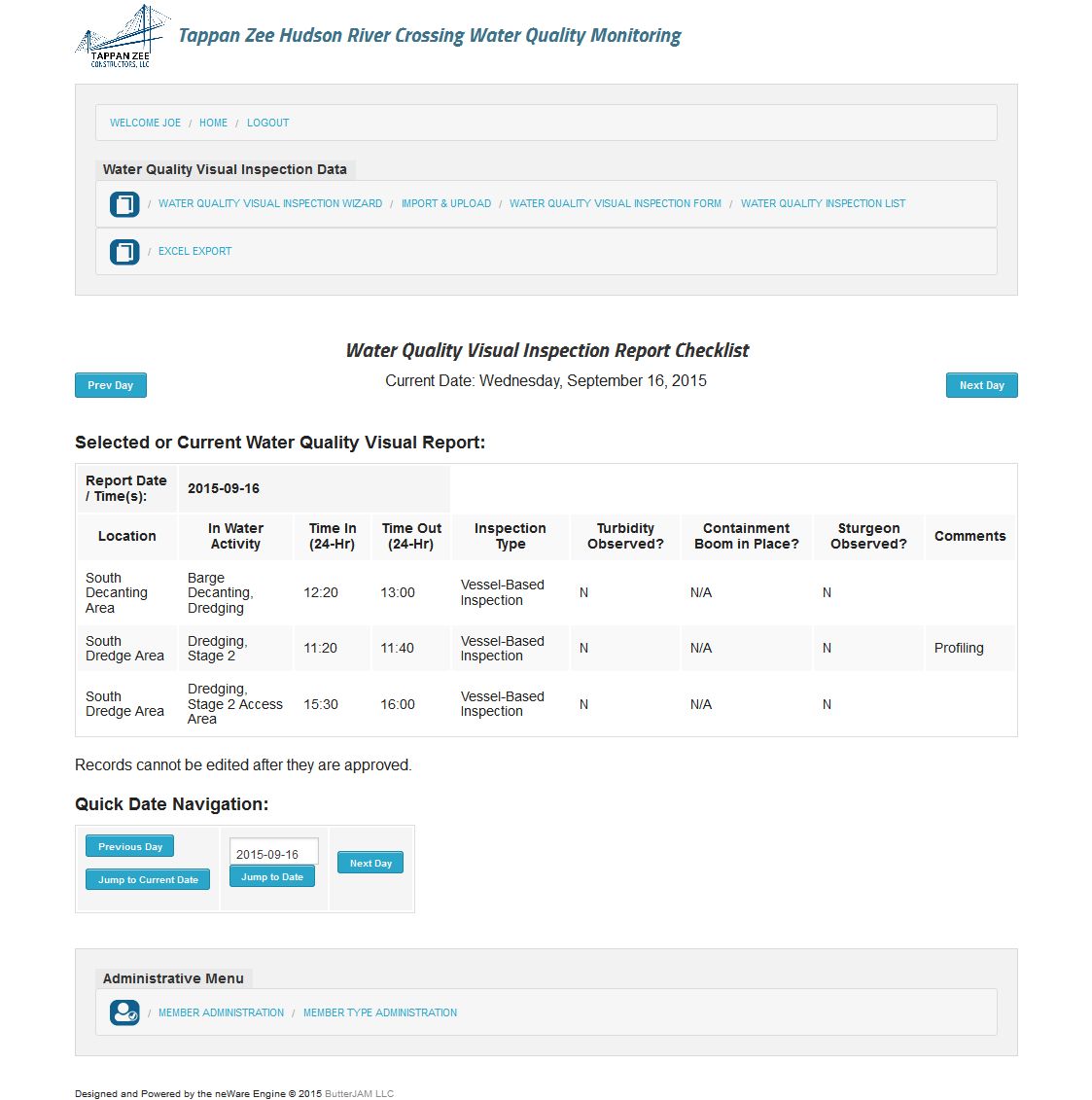Go to the Home page link
This screenshot has width=1092, height=1100.
click(x=213, y=124)
